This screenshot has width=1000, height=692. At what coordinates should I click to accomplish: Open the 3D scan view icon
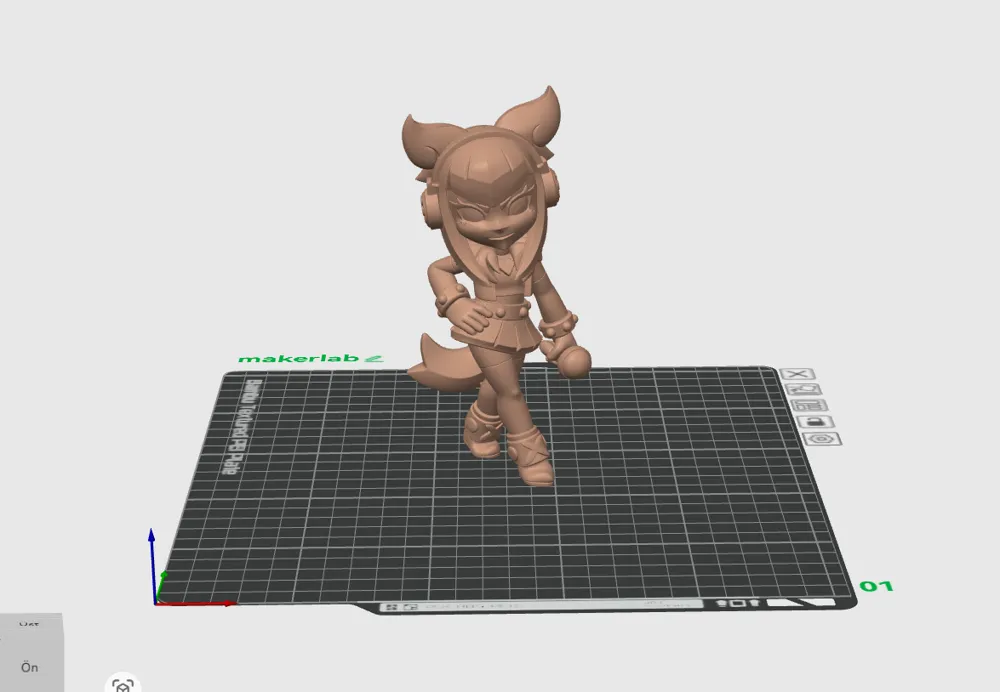click(123, 685)
